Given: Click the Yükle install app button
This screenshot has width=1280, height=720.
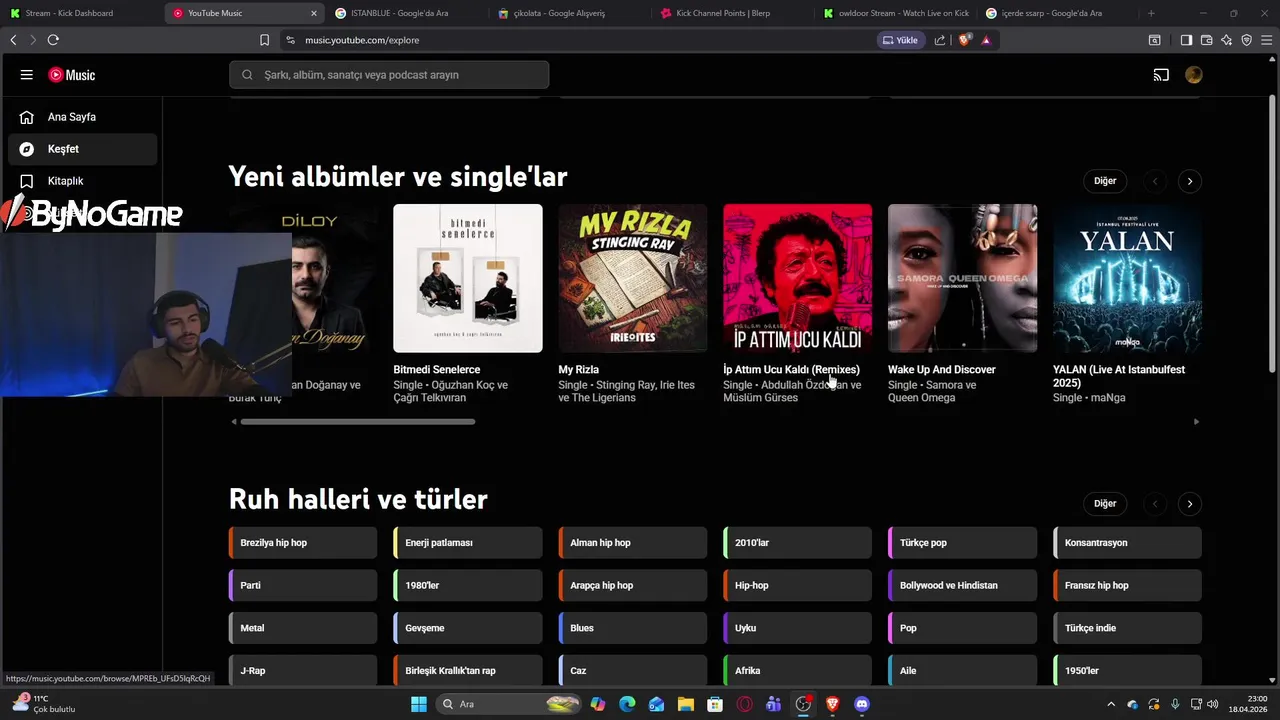Looking at the screenshot, I should pos(900,40).
